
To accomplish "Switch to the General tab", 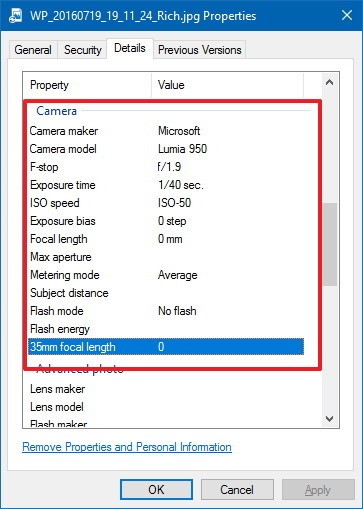I will (33, 50).
